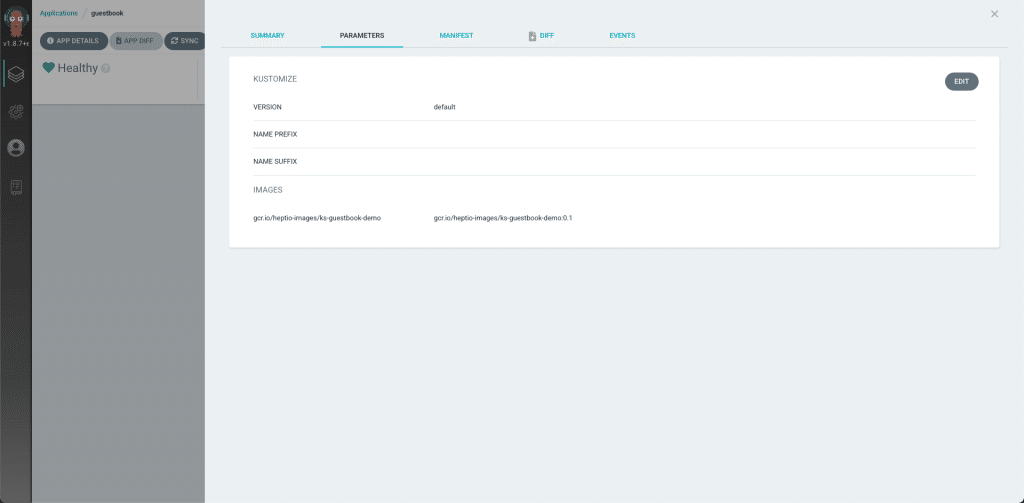
Task: Click the version value 'default'
Action: (x=445, y=107)
